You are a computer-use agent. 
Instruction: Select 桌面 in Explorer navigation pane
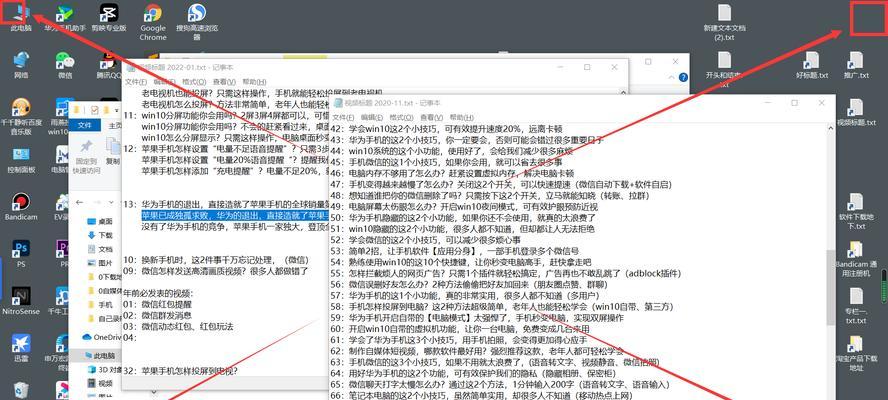pos(100,222)
